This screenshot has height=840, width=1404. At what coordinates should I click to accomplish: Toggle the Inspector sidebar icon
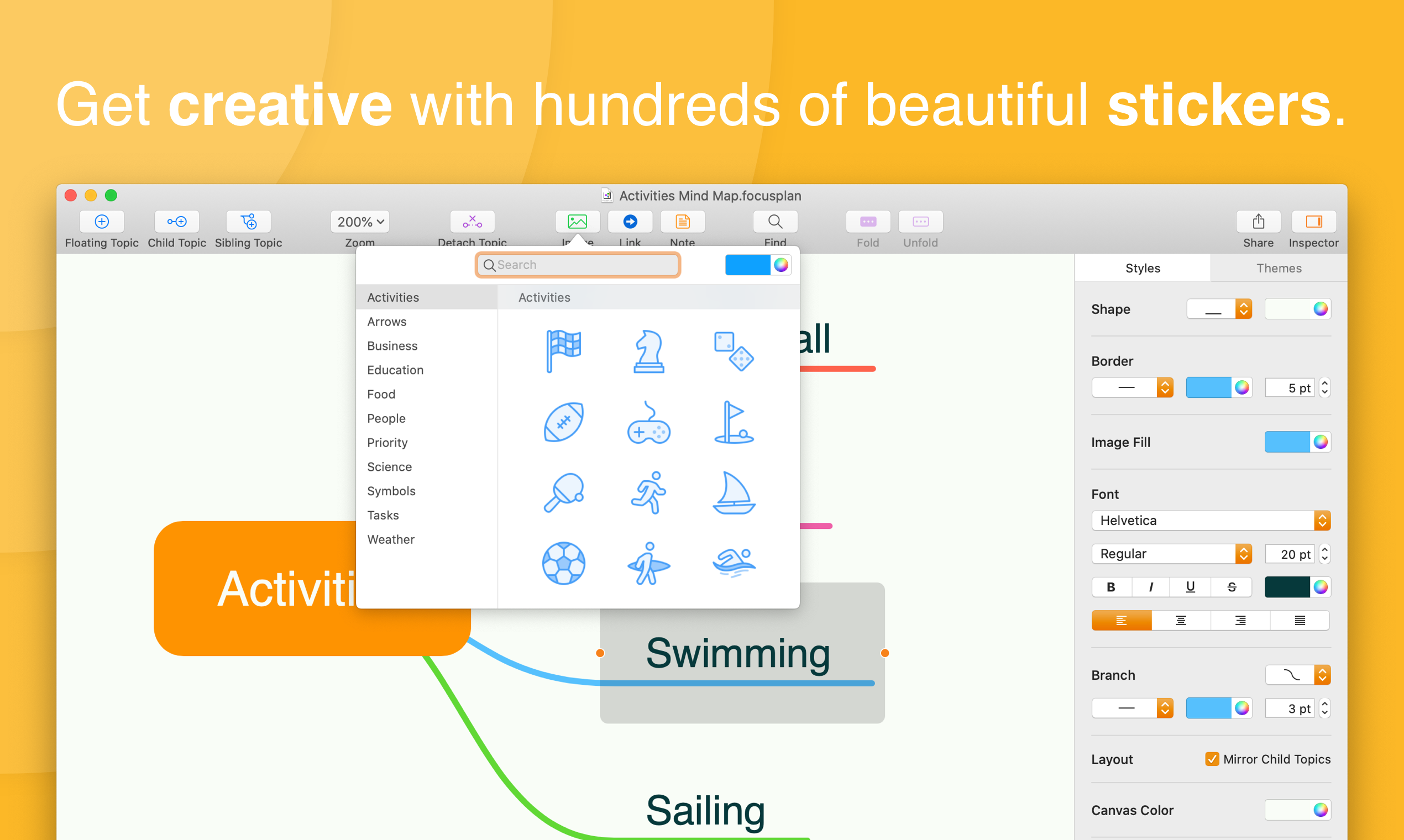(1314, 221)
